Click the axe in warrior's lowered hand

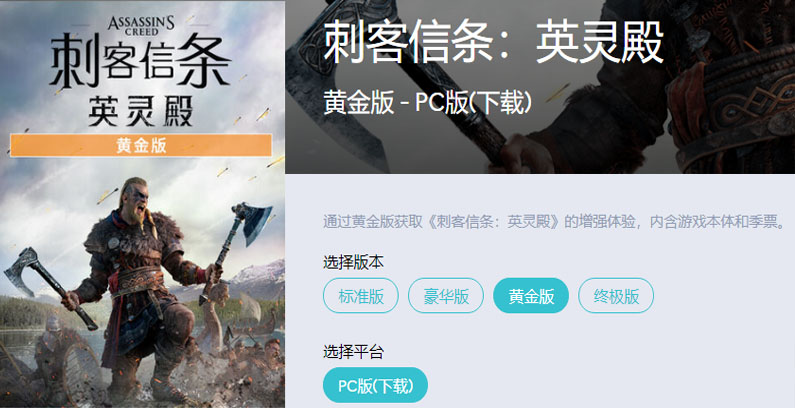click(x=48, y=286)
